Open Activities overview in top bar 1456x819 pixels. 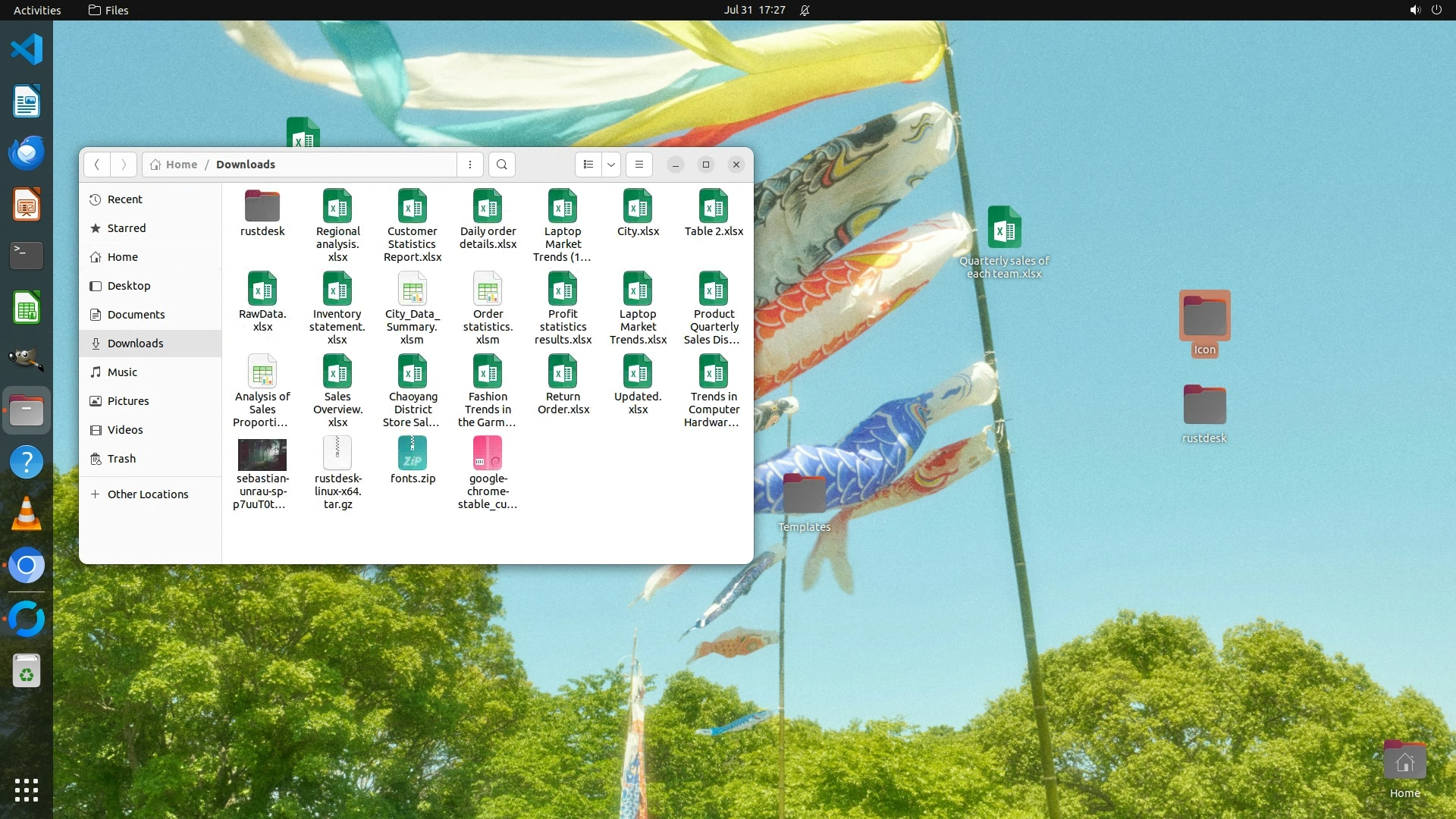pos(37,10)
